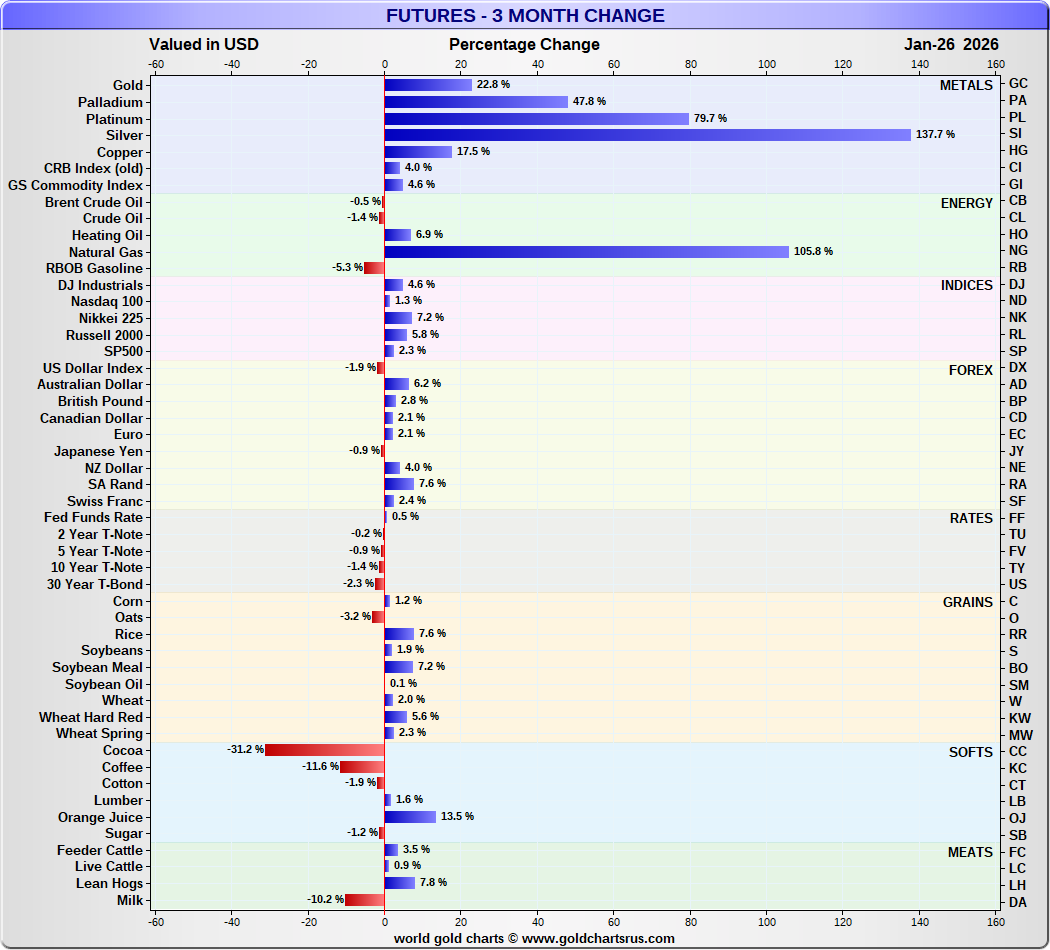Click the DJ Industrials label
Viewport: 1050px width, 950px height.
click(100, 285)
